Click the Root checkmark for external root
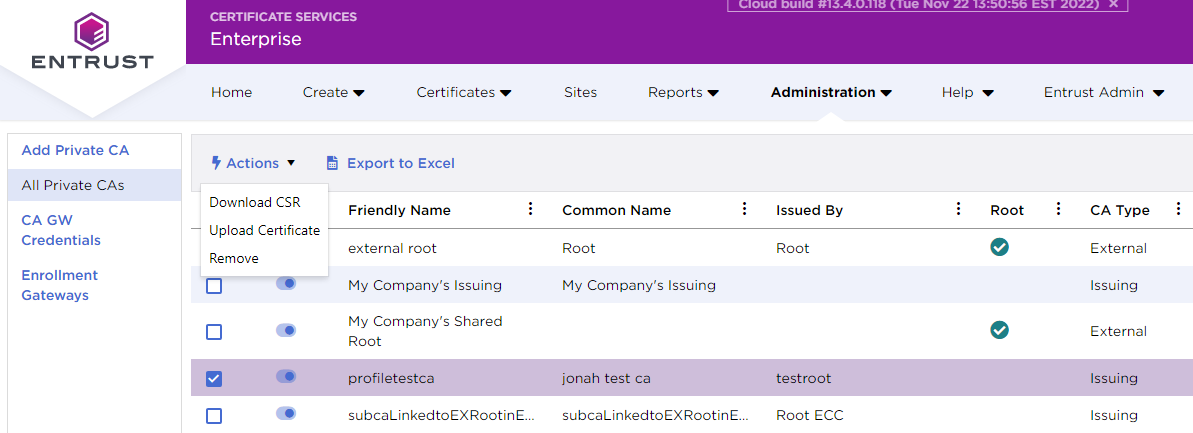 point(999,247)
